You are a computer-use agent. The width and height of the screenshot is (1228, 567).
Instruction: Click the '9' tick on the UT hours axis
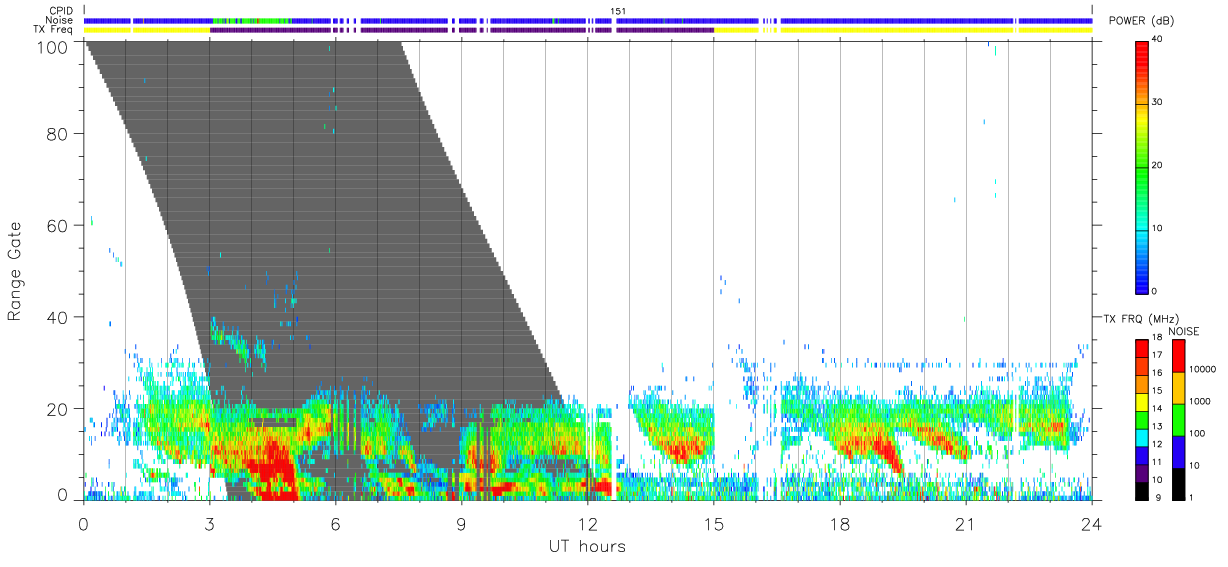pos(461,522)
